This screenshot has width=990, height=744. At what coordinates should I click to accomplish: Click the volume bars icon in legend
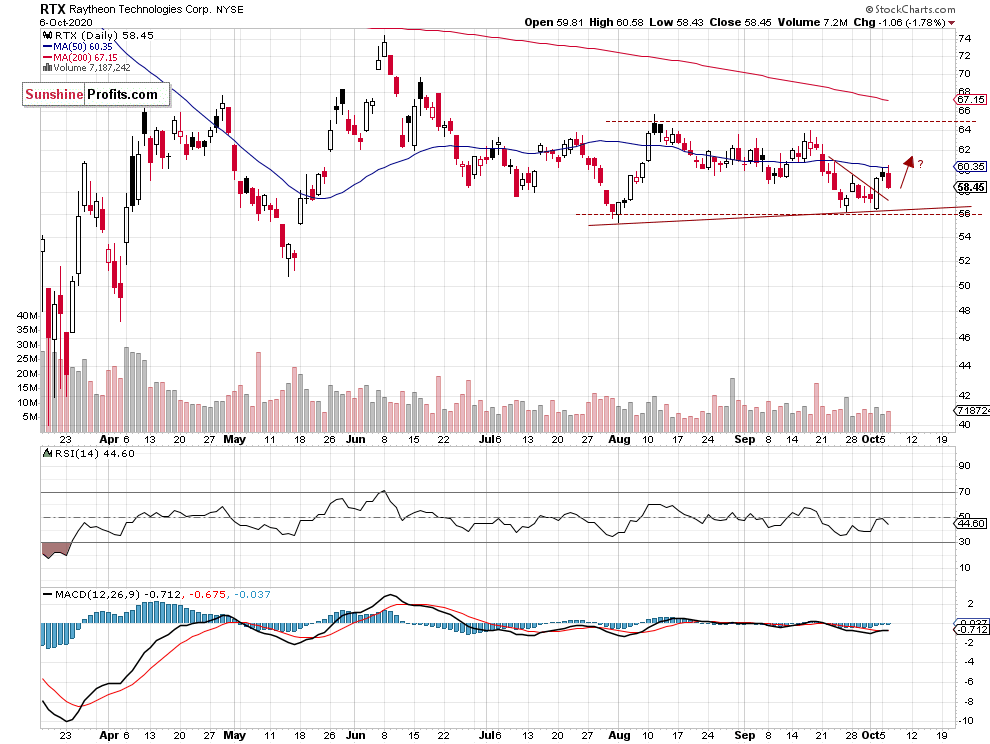point(47,68)
